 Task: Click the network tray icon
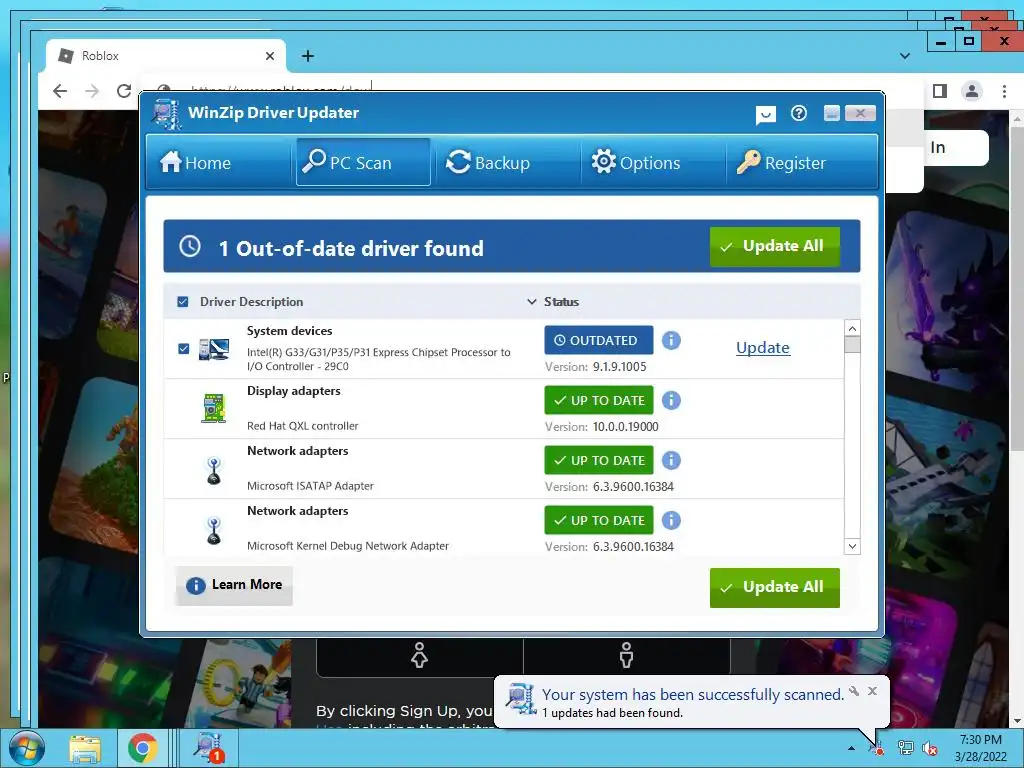(x=906, y=748)
